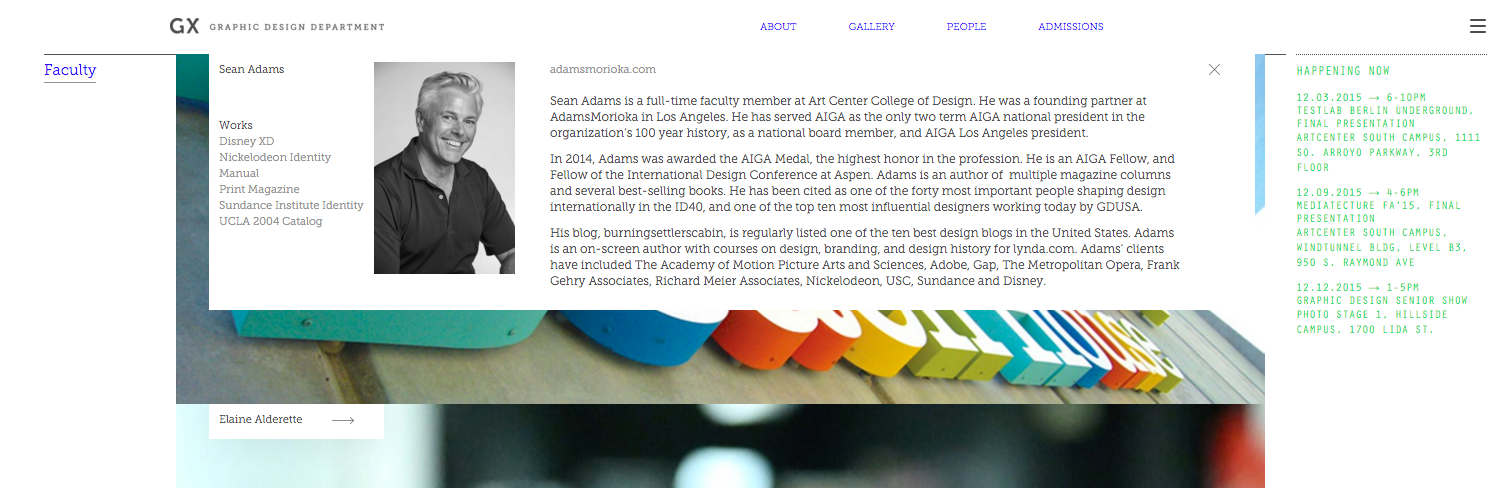Open the About menu
The image size is (1511, 488).
[778, 27]
